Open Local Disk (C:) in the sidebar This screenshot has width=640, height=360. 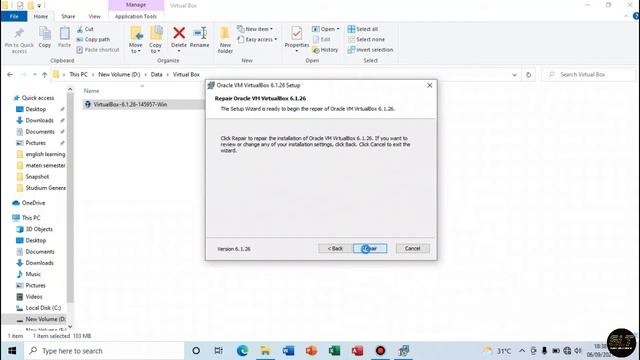pyautogui.click(x=43, y=308)
